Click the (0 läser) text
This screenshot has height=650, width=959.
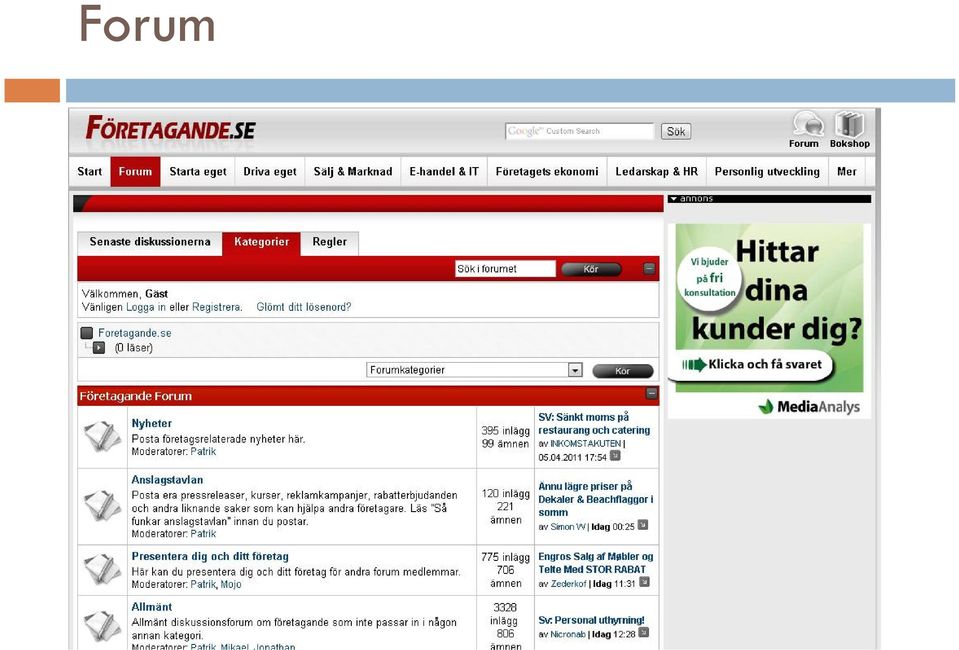click(x=133, y=348)
